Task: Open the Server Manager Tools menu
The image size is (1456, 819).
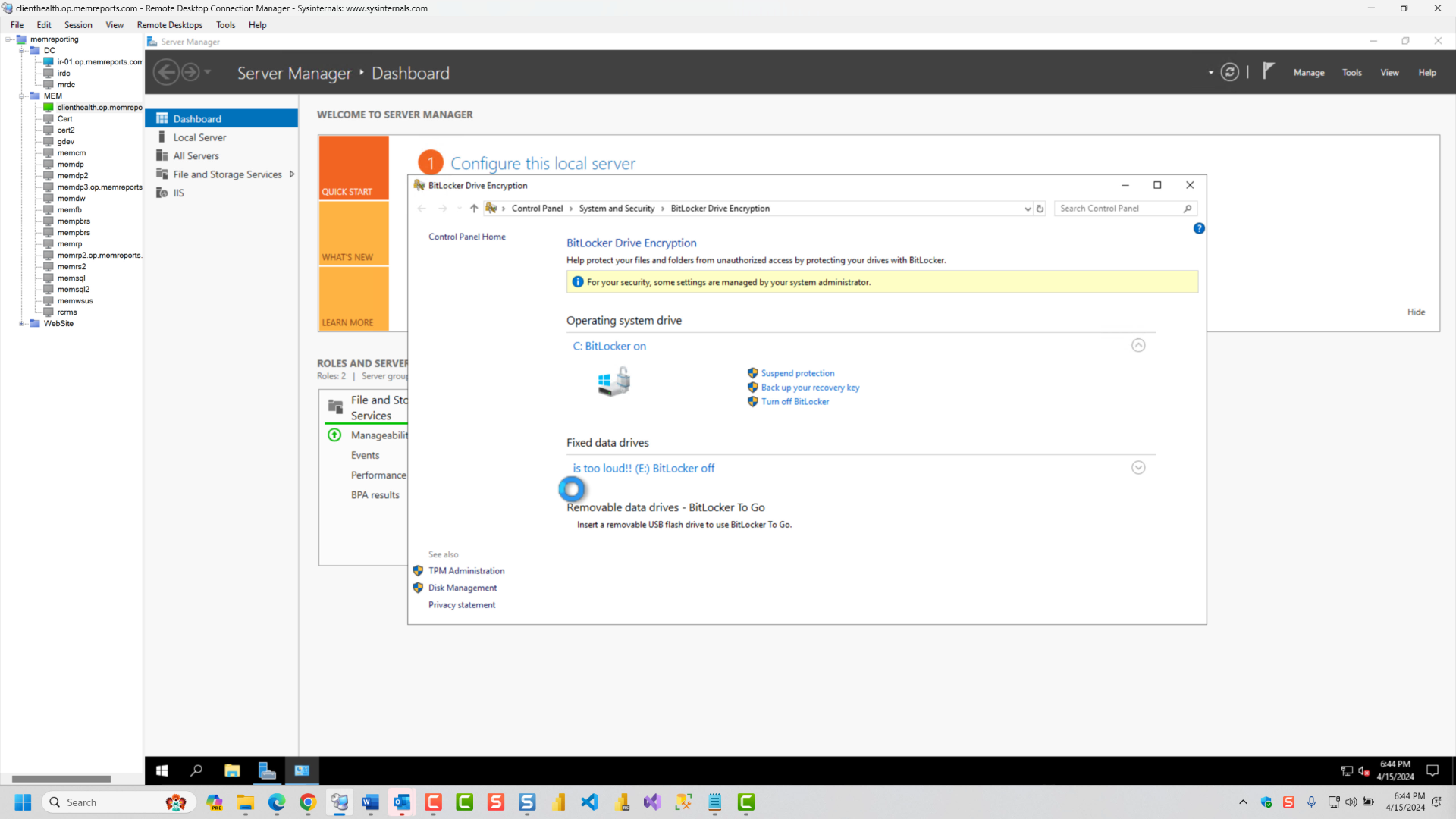Action: click(1351, 73)
